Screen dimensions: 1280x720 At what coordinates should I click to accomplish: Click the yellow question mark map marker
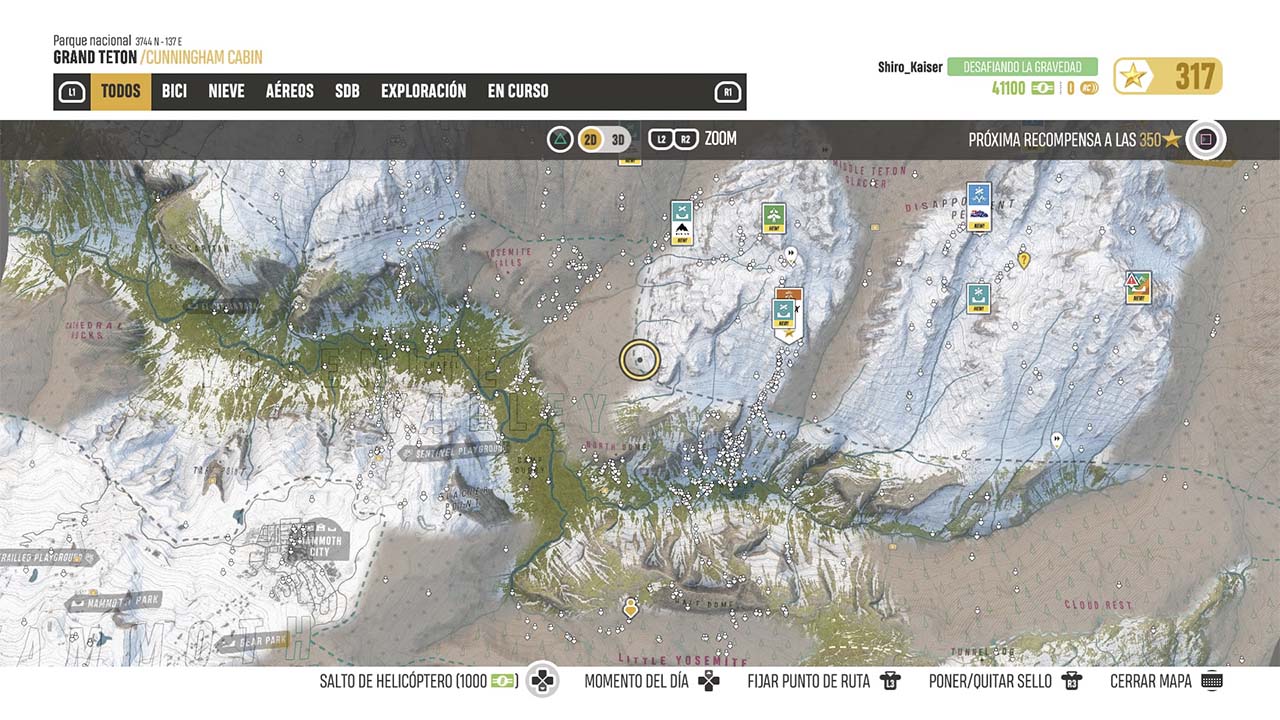click(x=1023, y=261)
